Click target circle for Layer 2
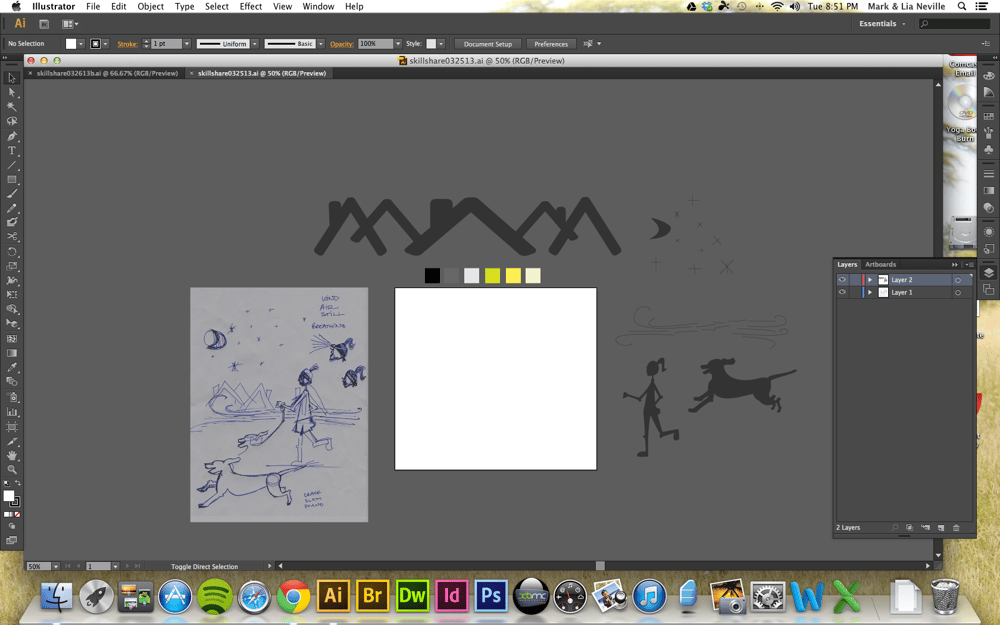The image size is (1000, 625). tap(957, 280)
